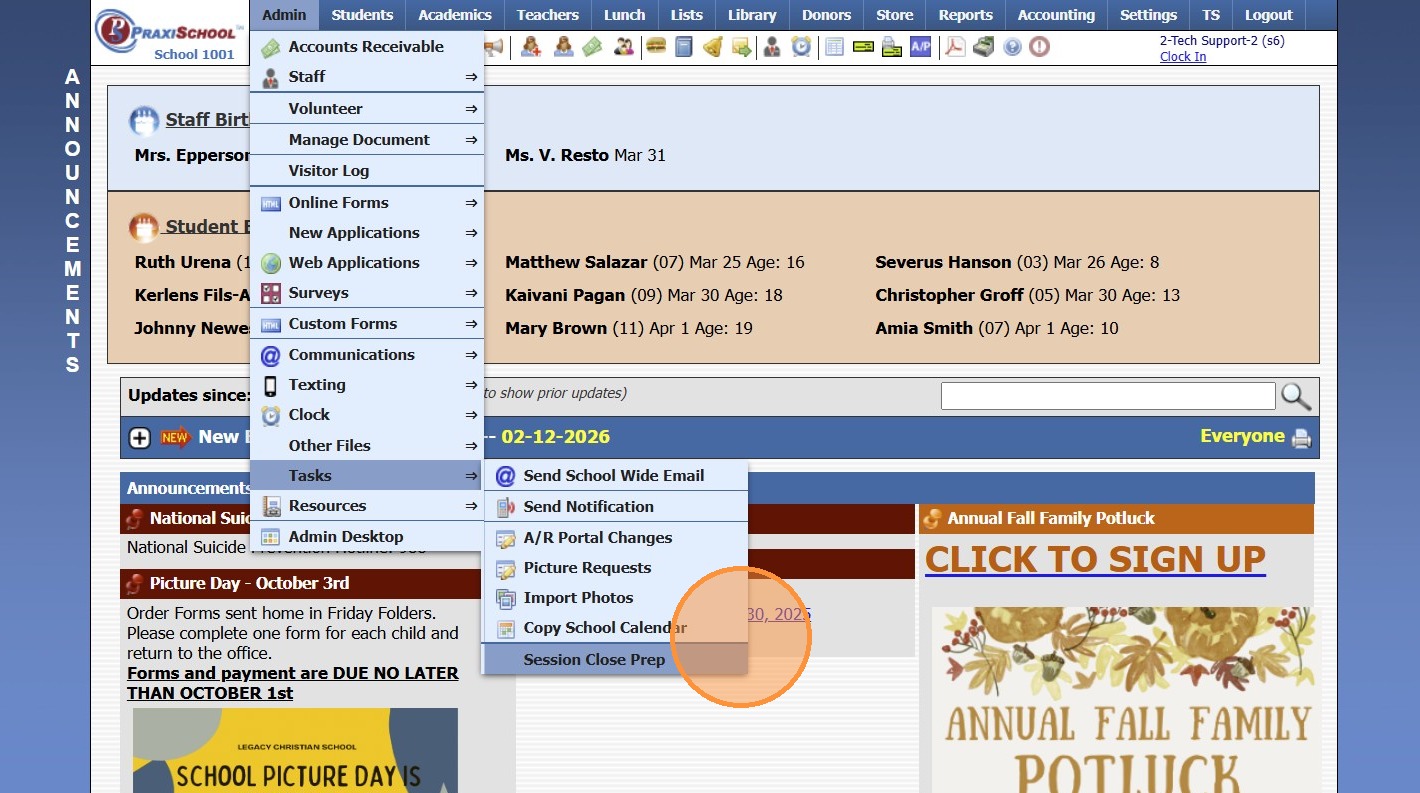Select Accounts Receivable from Admin menu

click(367, 47)
